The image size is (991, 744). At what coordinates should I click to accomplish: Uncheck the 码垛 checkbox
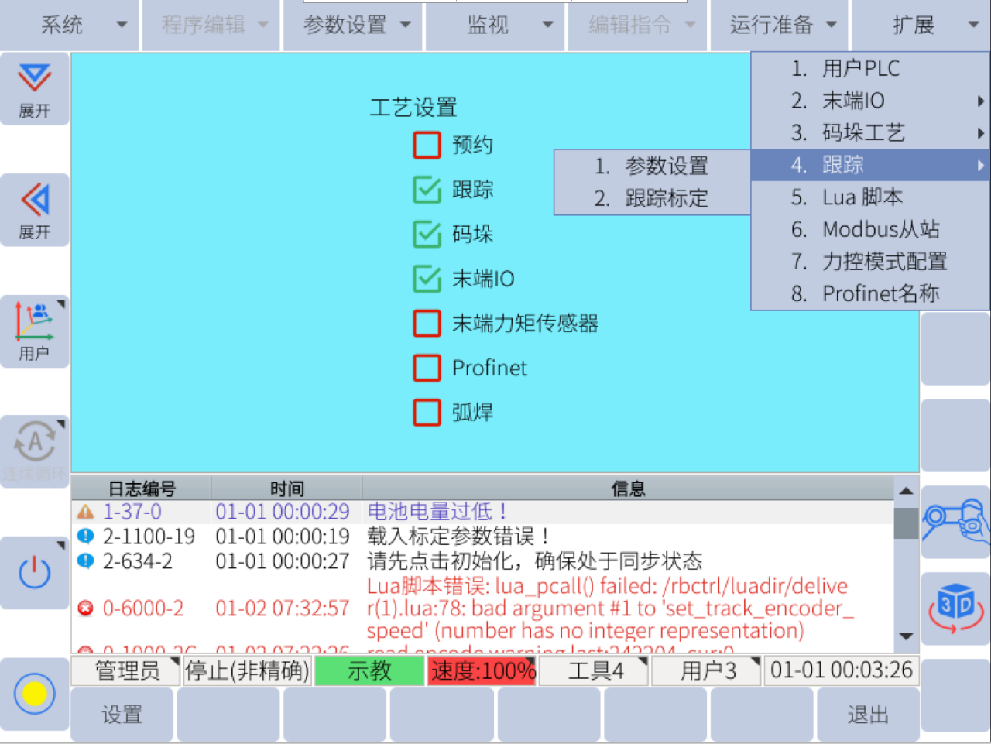point(427,235)
